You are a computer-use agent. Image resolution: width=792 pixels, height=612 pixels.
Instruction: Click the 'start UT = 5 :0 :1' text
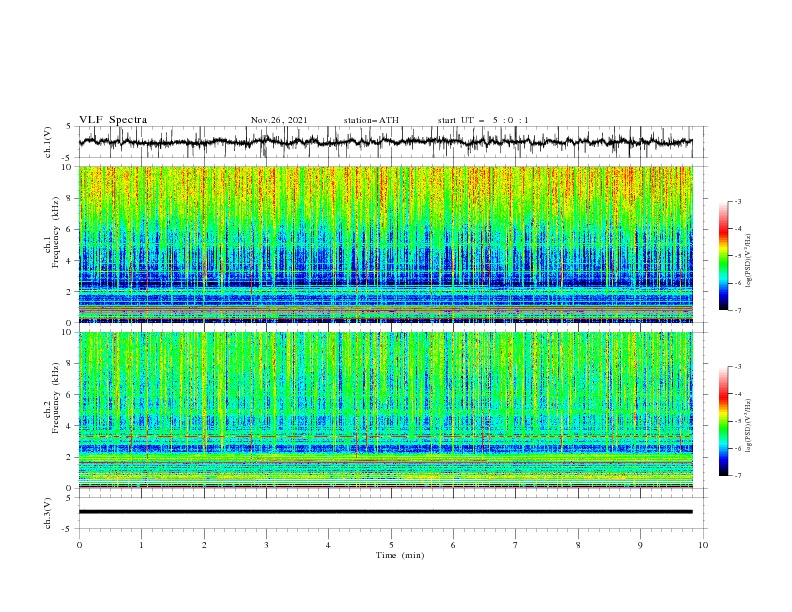[483, 120]
